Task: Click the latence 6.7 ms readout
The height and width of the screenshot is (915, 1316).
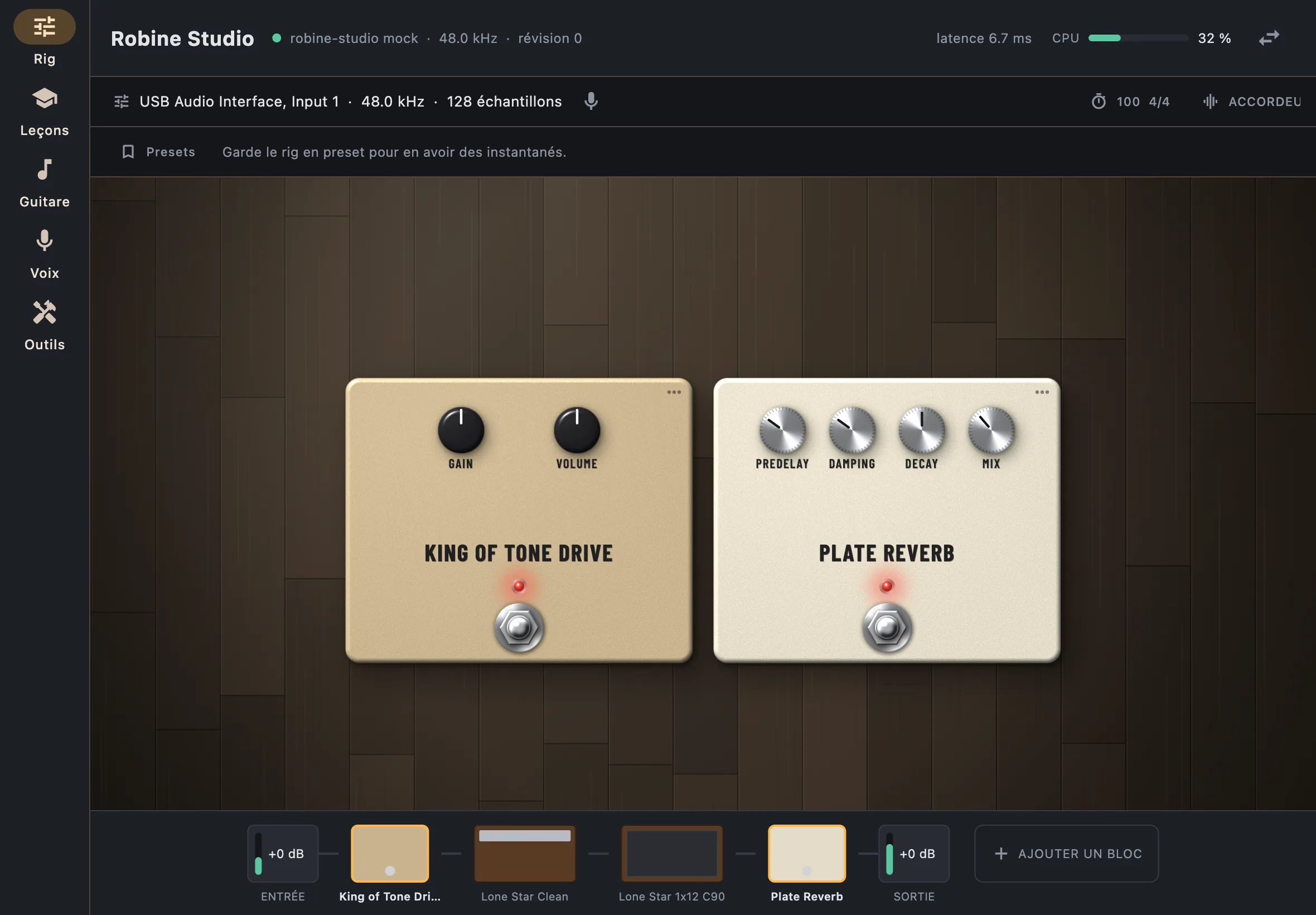Action: click(x=984, y=38)
